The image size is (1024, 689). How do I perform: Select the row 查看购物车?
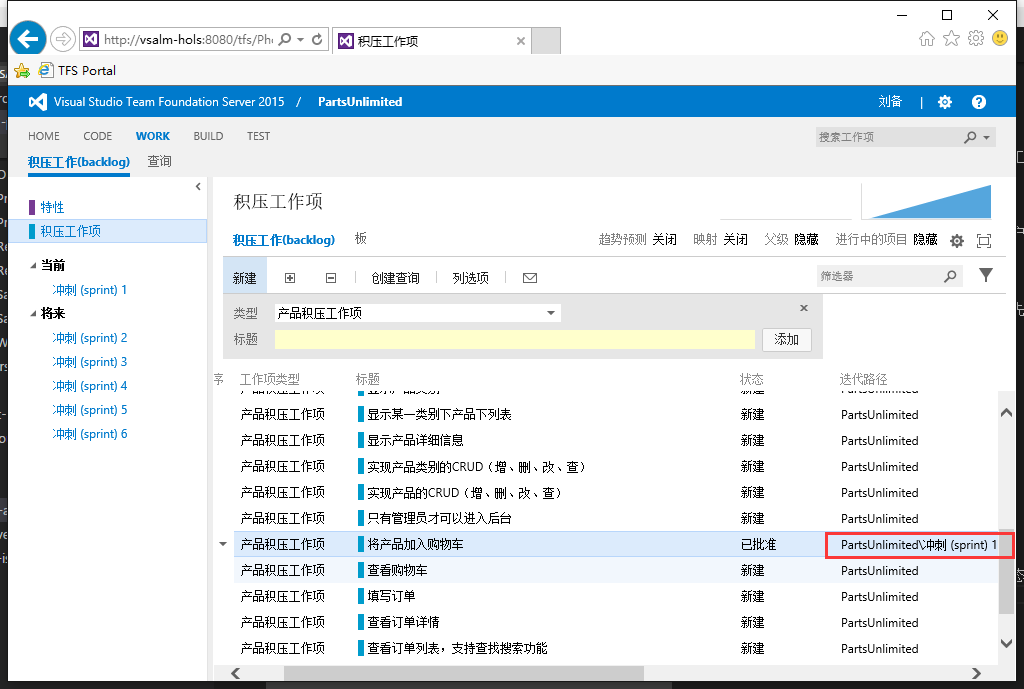(x=616, y=571)
